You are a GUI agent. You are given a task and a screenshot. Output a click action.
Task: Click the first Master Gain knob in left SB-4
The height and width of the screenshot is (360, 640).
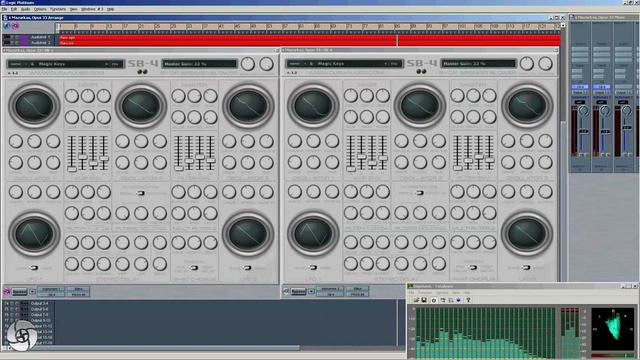click(247, 64)
